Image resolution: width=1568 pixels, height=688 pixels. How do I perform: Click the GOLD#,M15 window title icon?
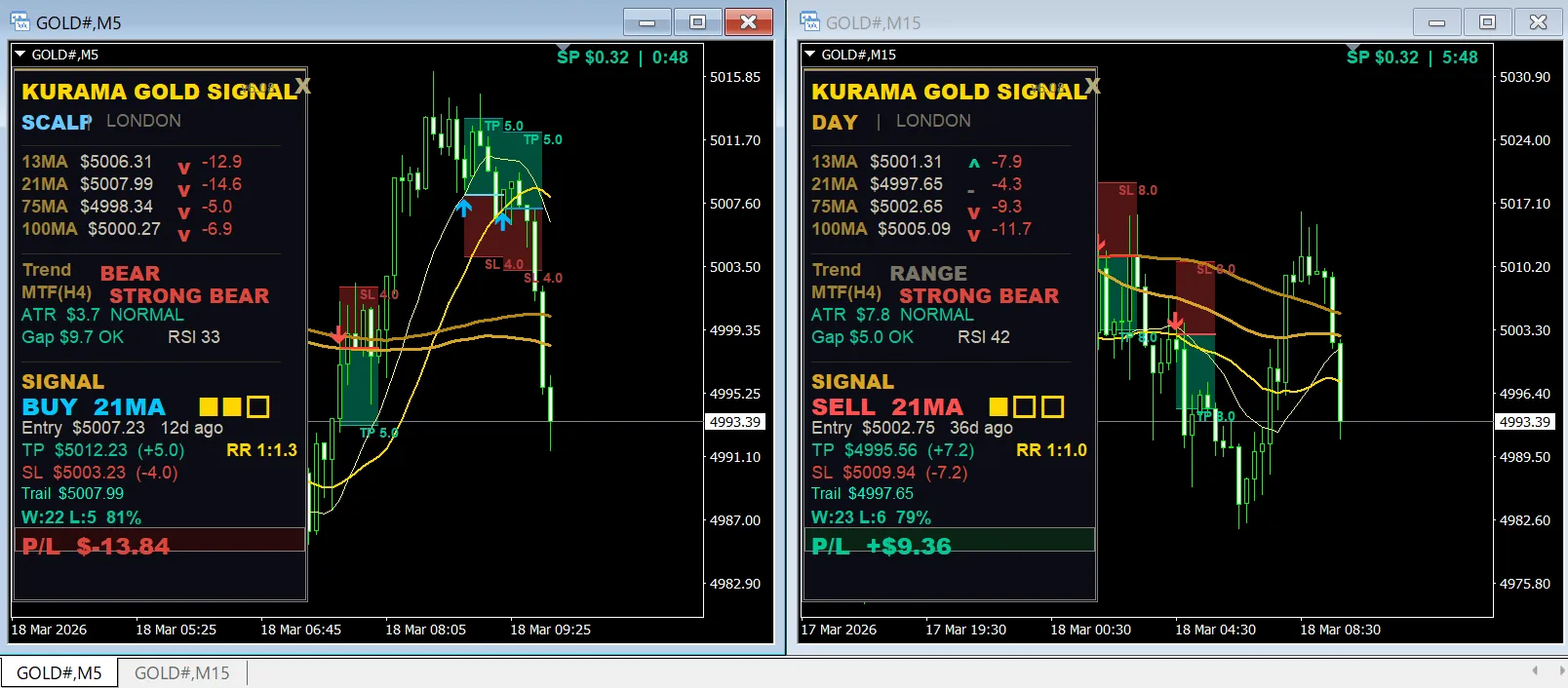(809, 21)
